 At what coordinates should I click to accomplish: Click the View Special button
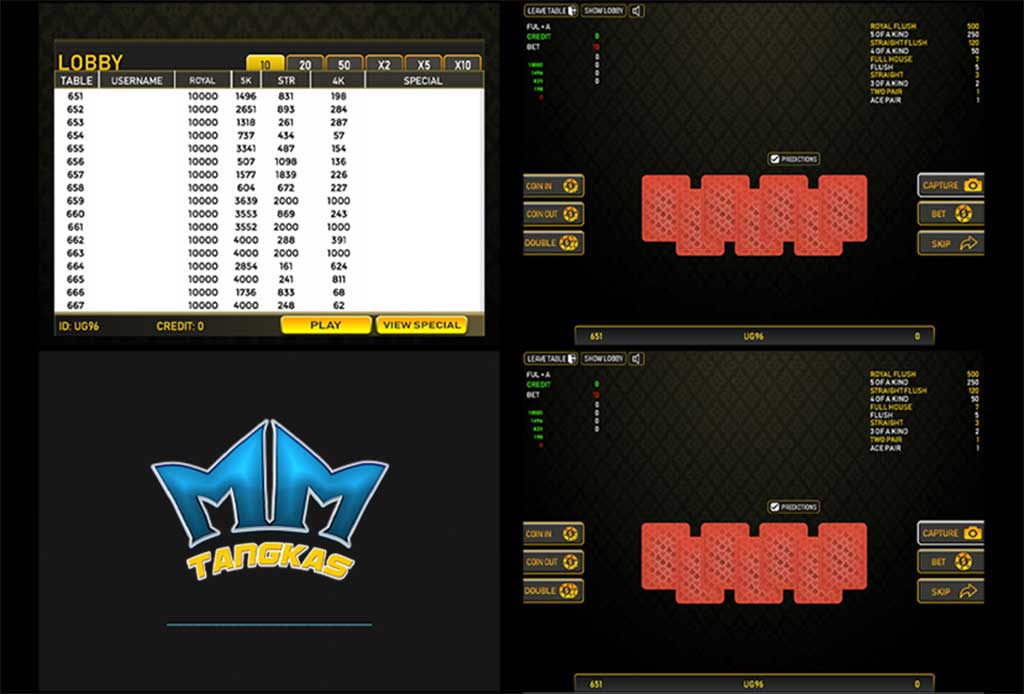pos(421,325)
